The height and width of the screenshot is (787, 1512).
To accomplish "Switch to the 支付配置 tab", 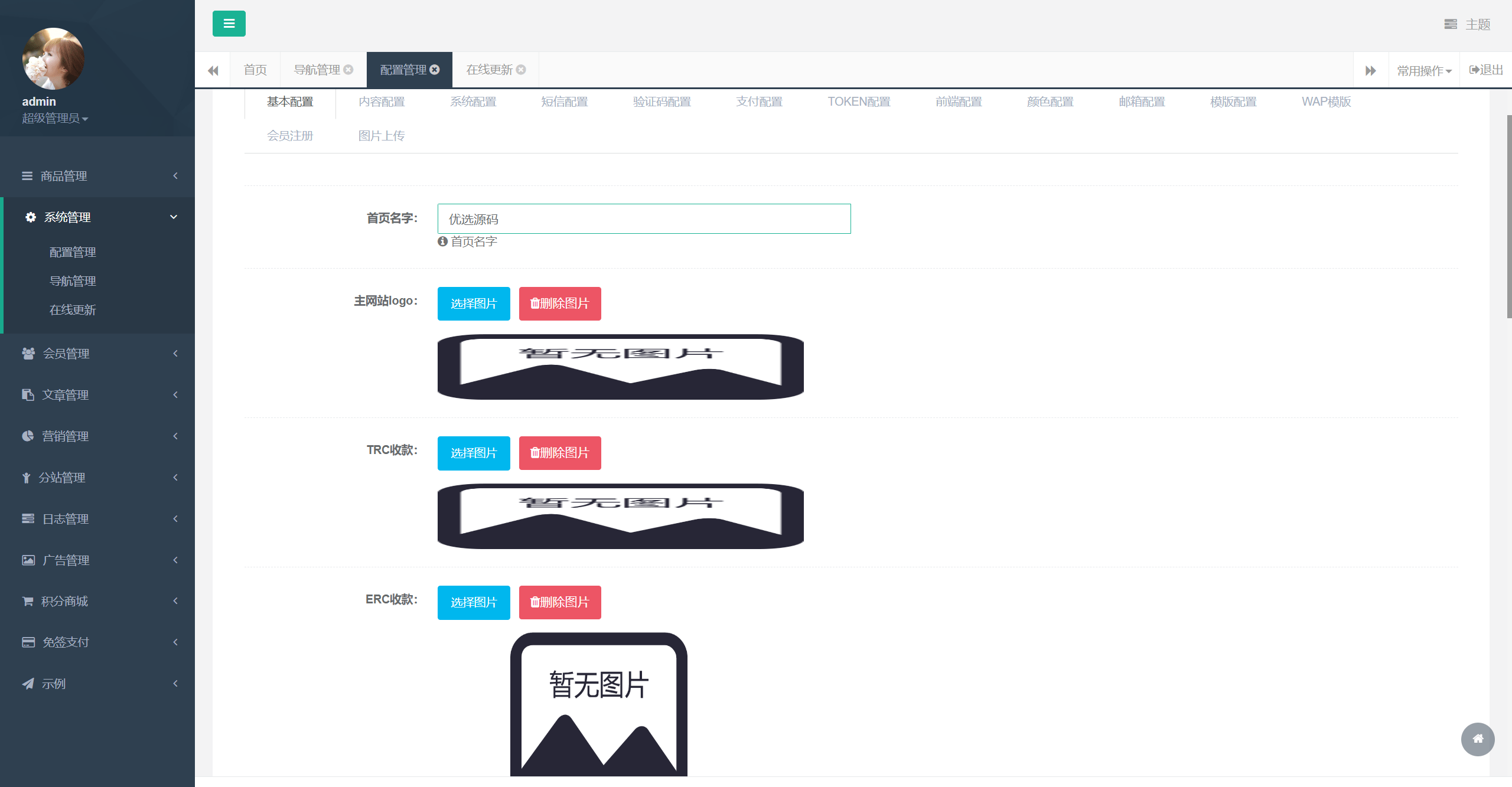I will pyautogui.click(x=759, y=102).
